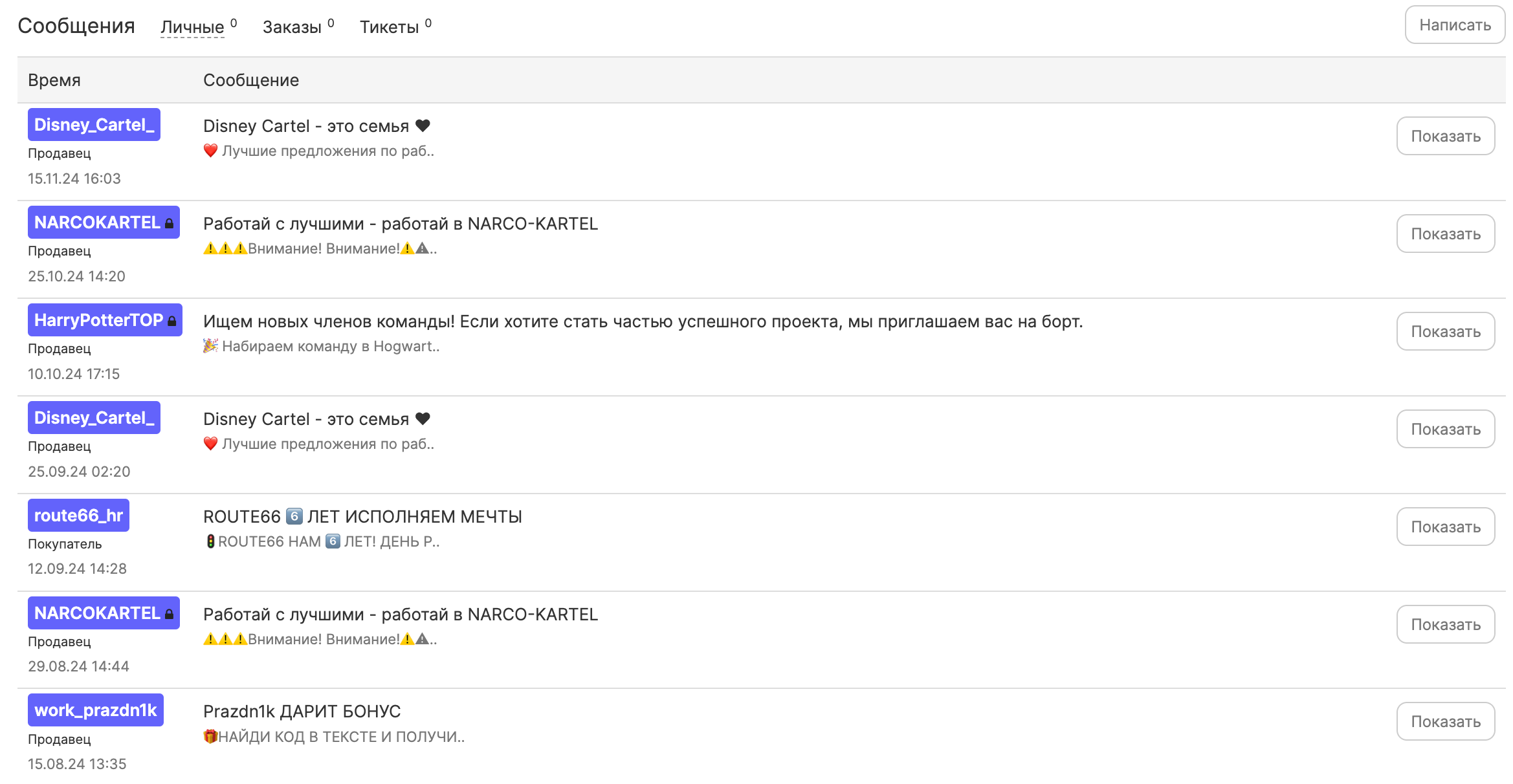The image size is (1513, 784).
Task: Click lock icon on NARCOKARTEL badge dated 29.08.24
Action: tap(170, 614)
